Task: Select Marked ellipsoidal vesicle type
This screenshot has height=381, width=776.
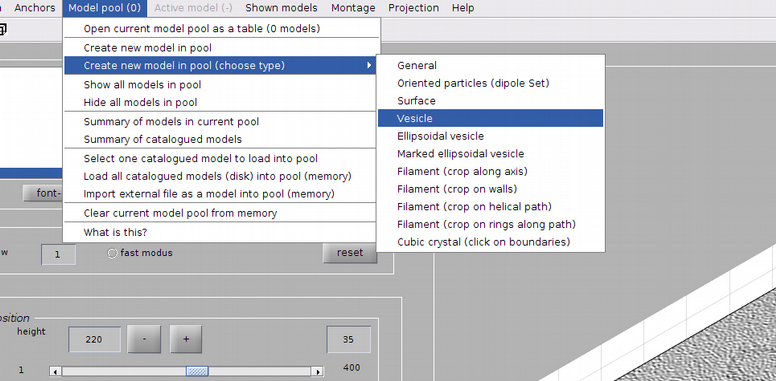Action: [x=490, y=154]
